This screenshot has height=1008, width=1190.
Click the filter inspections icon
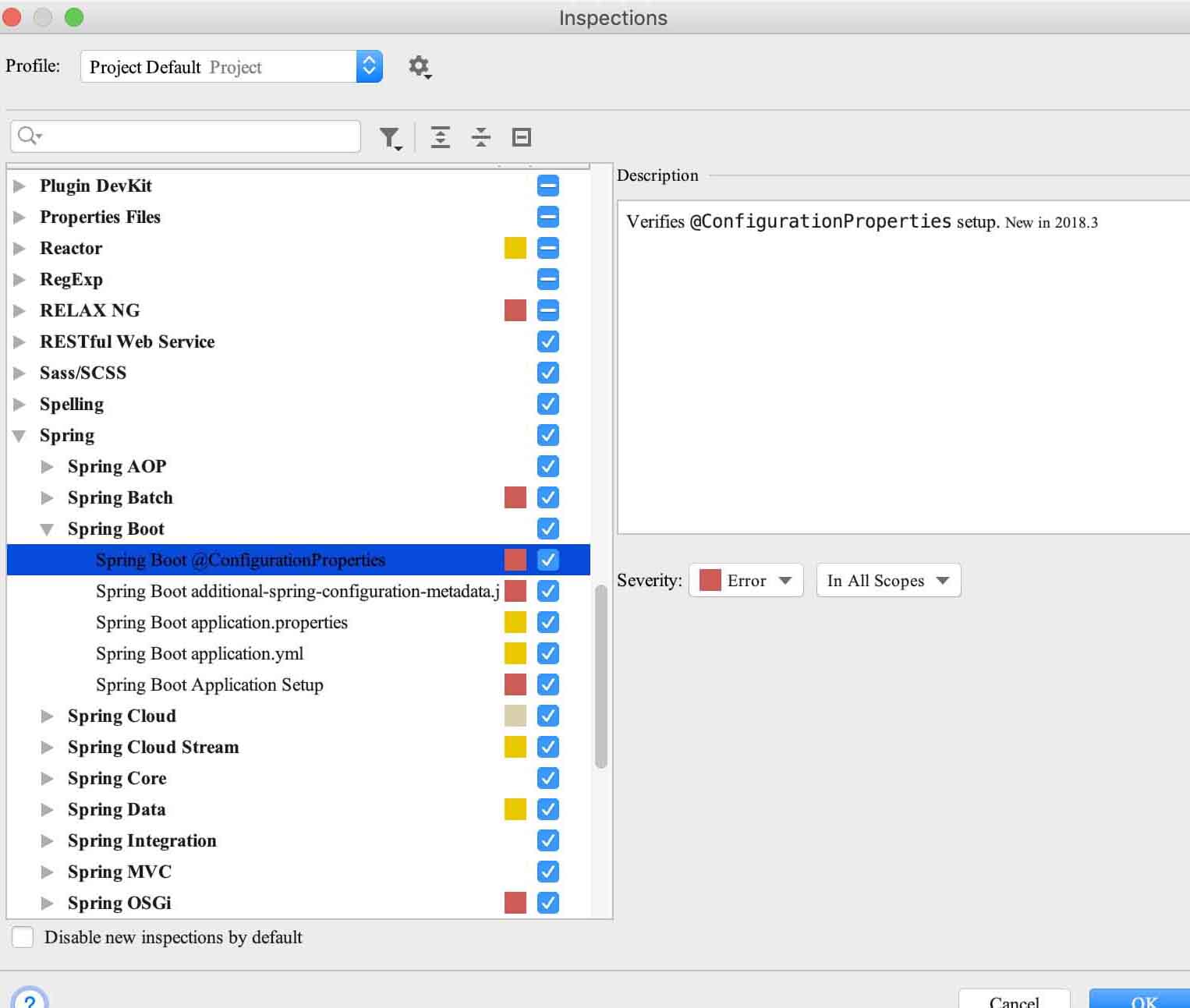(391, 136)
